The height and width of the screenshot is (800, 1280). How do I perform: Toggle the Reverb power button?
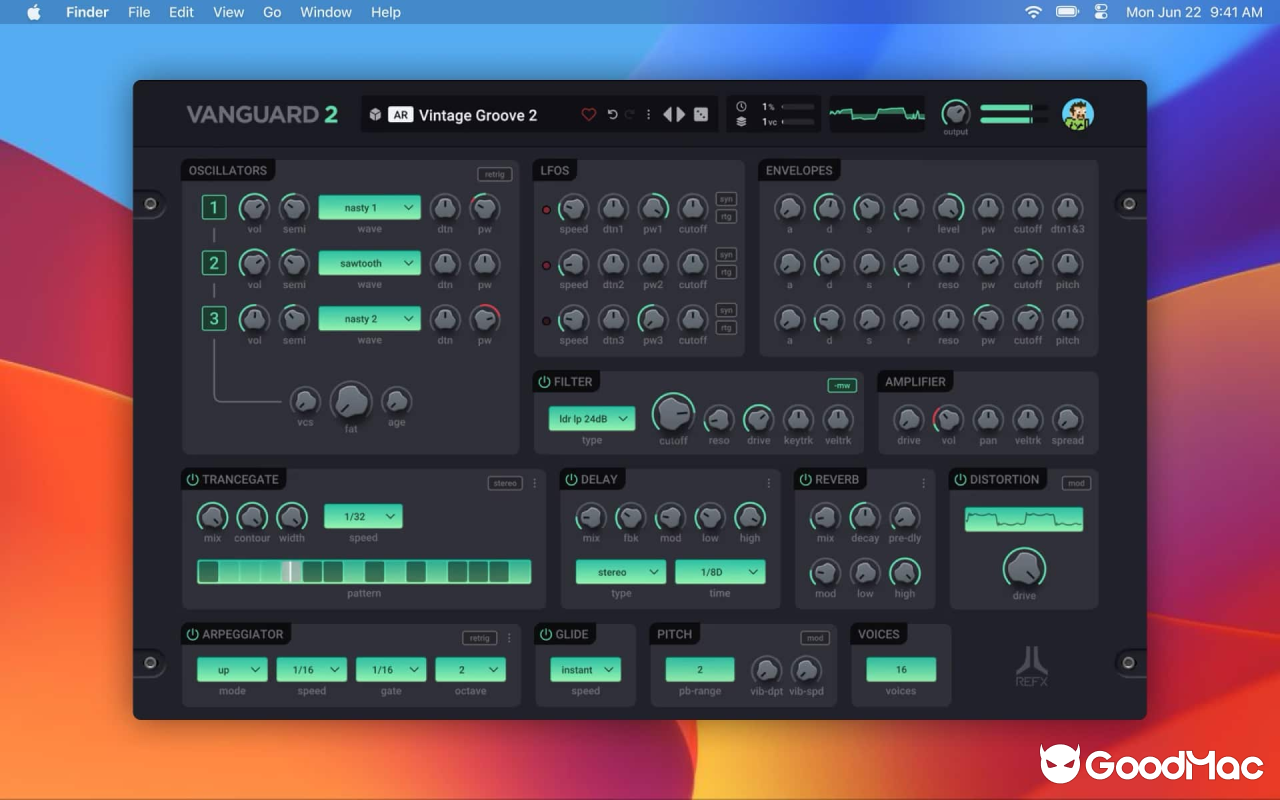(x=805, y=480)
